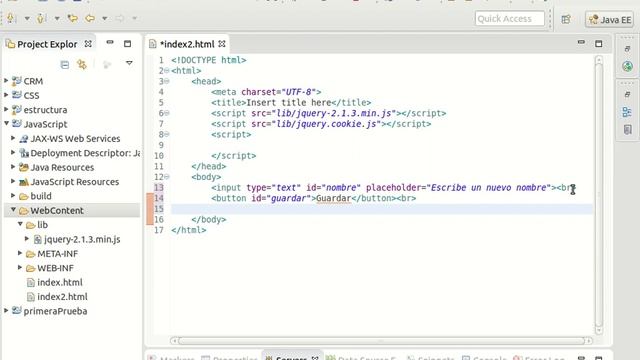Collapse head tag fold at line 3
The height and width of the screenshot is (360, 640).
(x=167, y=81)
